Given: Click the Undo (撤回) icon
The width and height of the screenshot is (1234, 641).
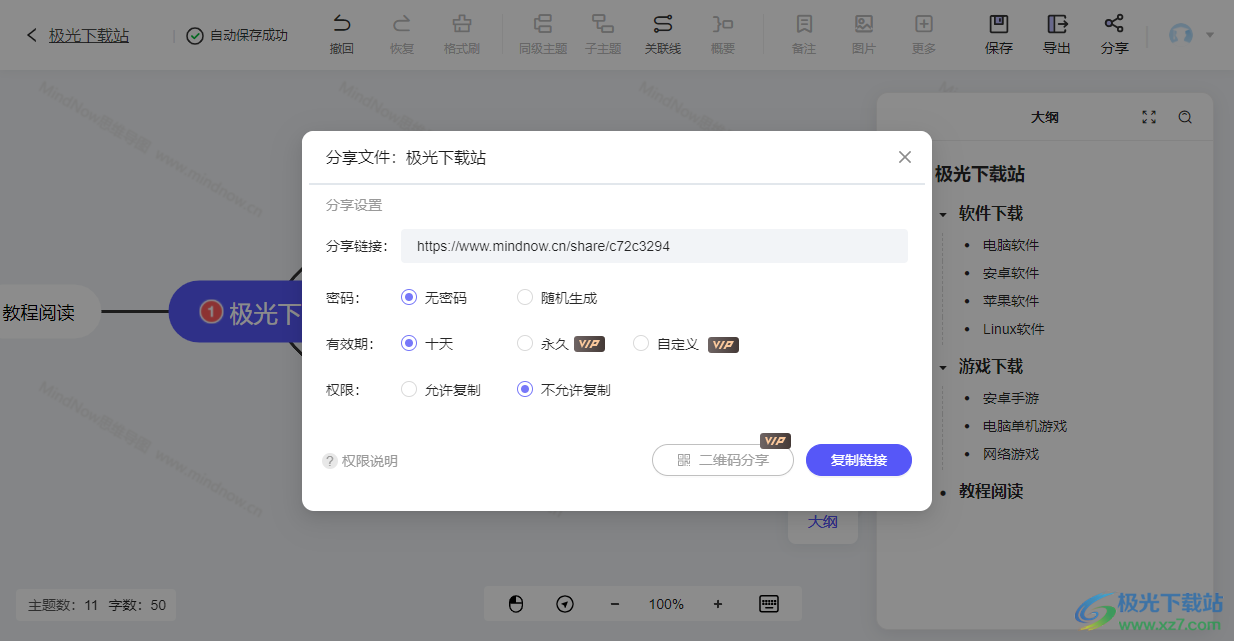Looking at the screenshot, I should tap(342, 24).
